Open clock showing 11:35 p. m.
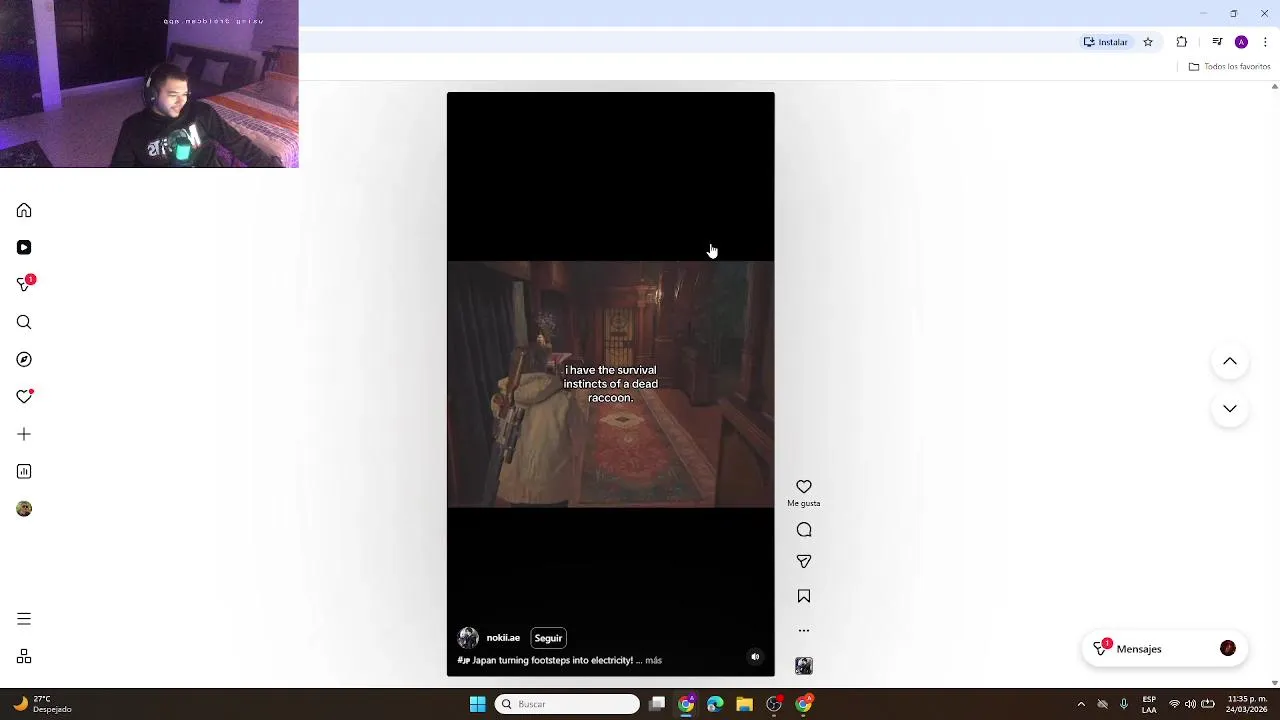The image size is (1280, 720). pos(1247,704)
